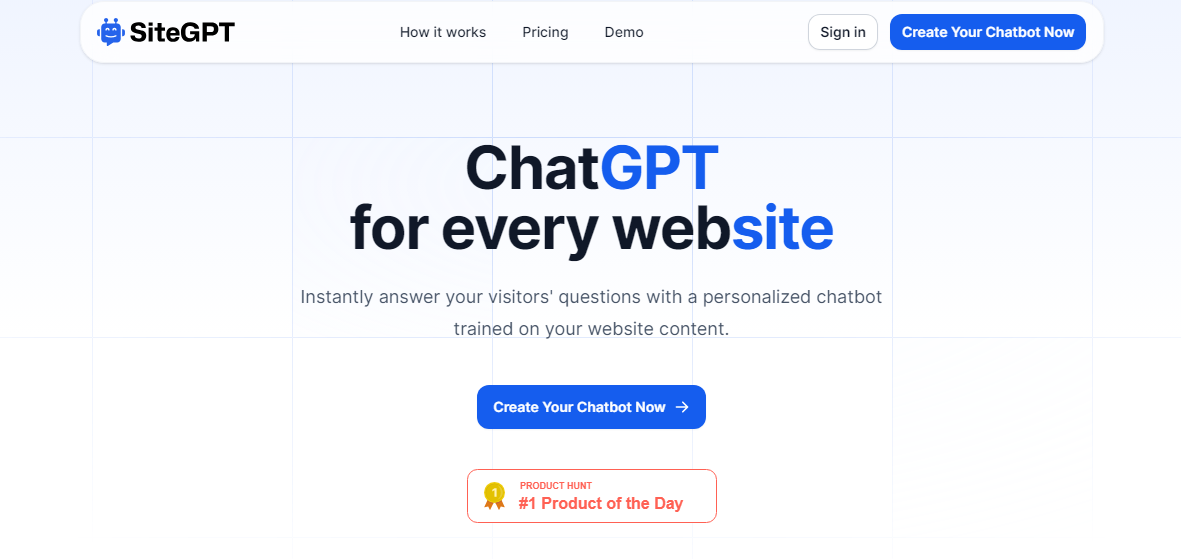
Task: Open the Demo nav link
Action: point(624,32)
